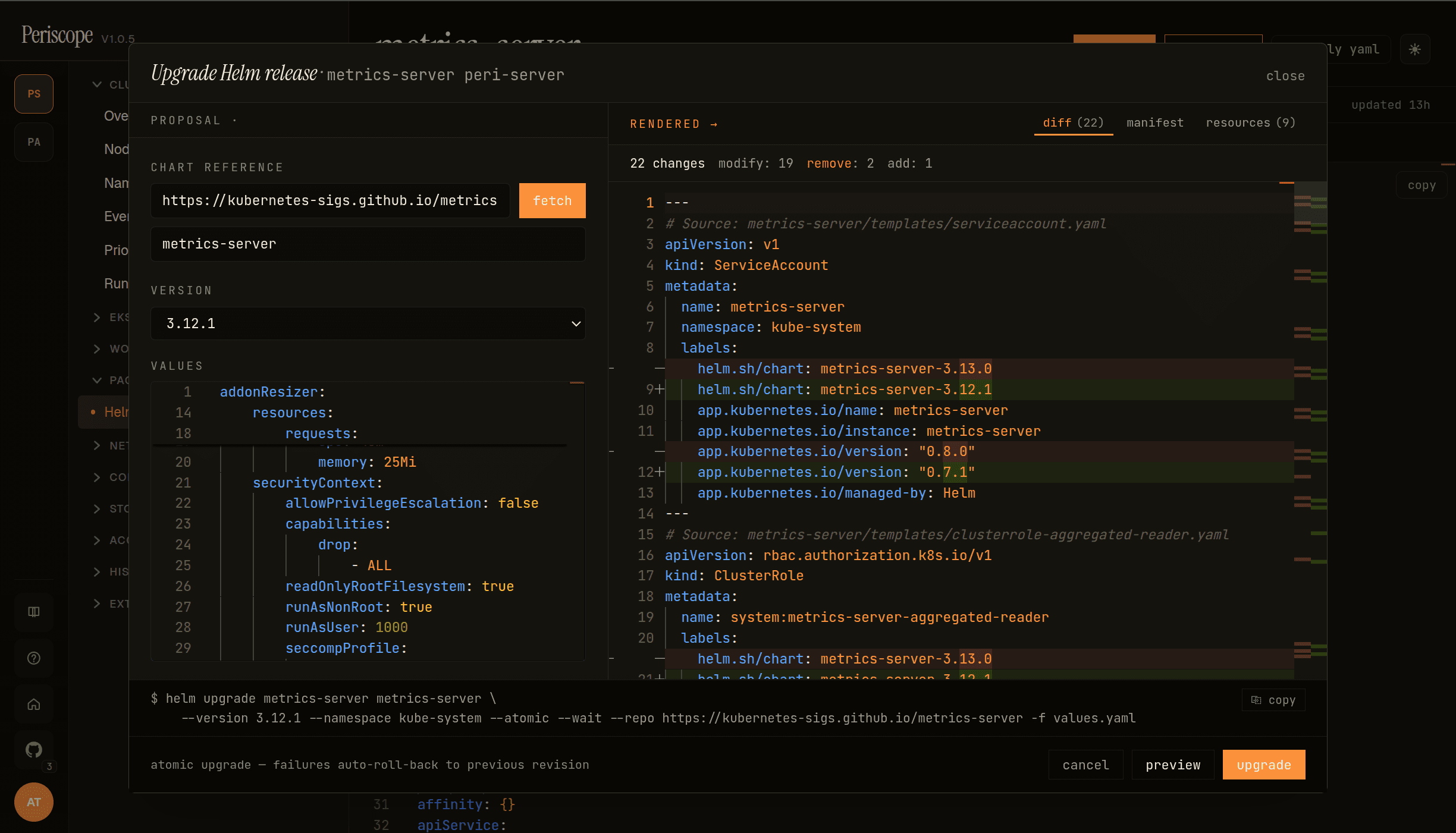Click the "addonResizer:" values line

[x=272, y=392]
